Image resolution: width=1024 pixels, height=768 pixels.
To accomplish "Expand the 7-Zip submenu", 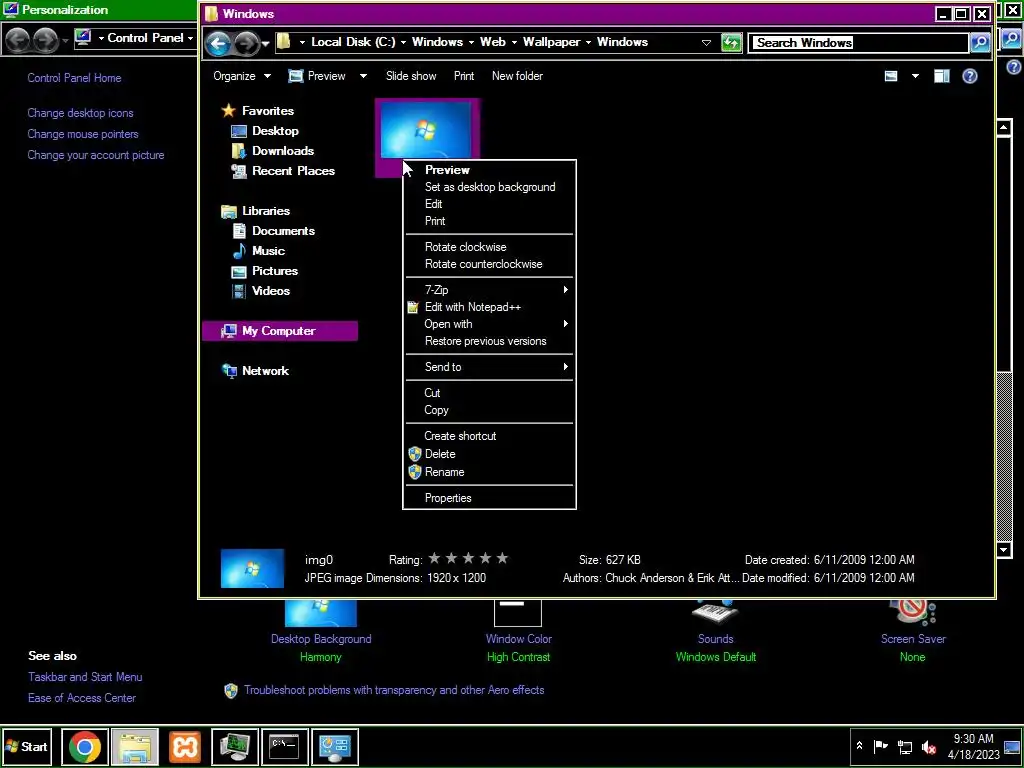I will point(489,290).
